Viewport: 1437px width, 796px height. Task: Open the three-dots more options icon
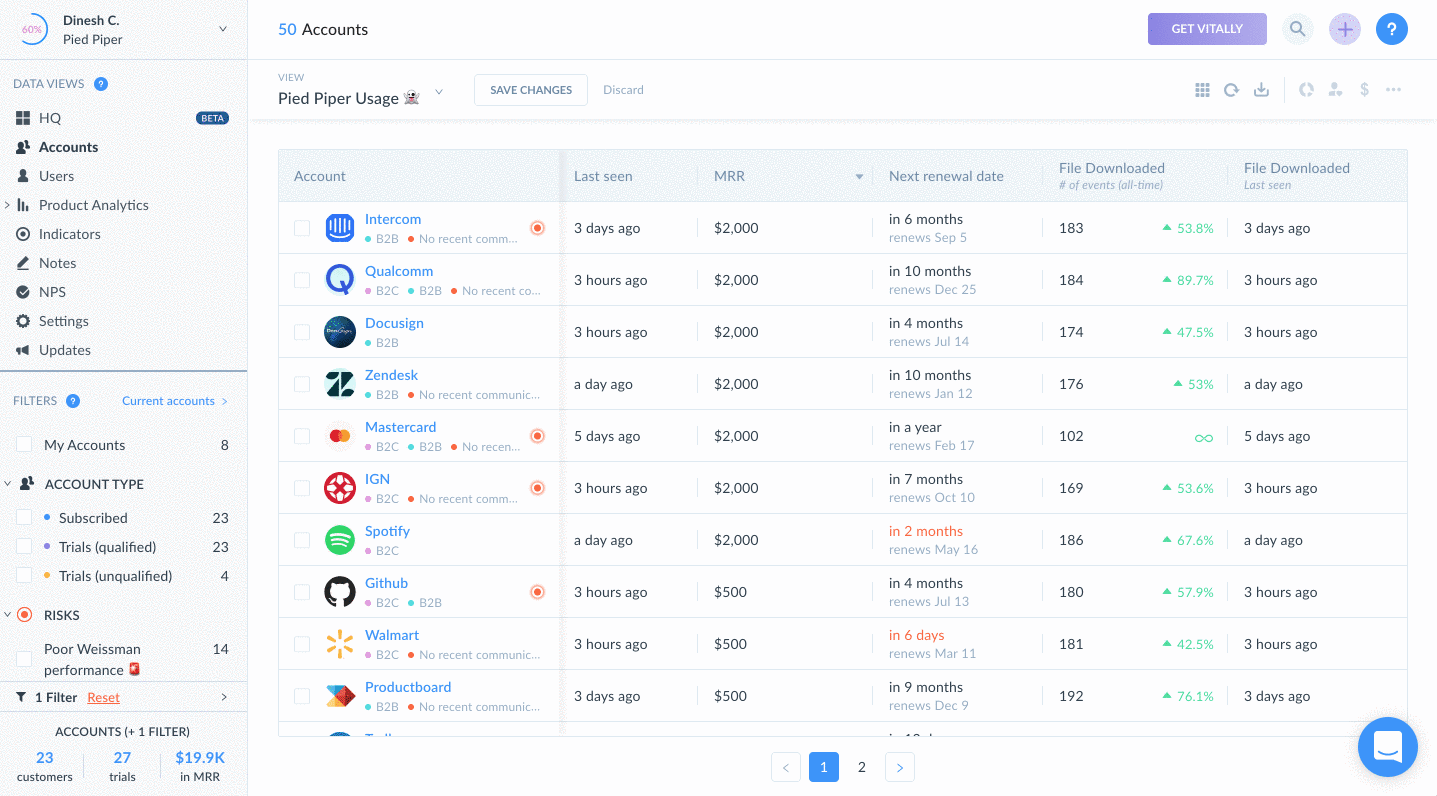(1393, 90)
